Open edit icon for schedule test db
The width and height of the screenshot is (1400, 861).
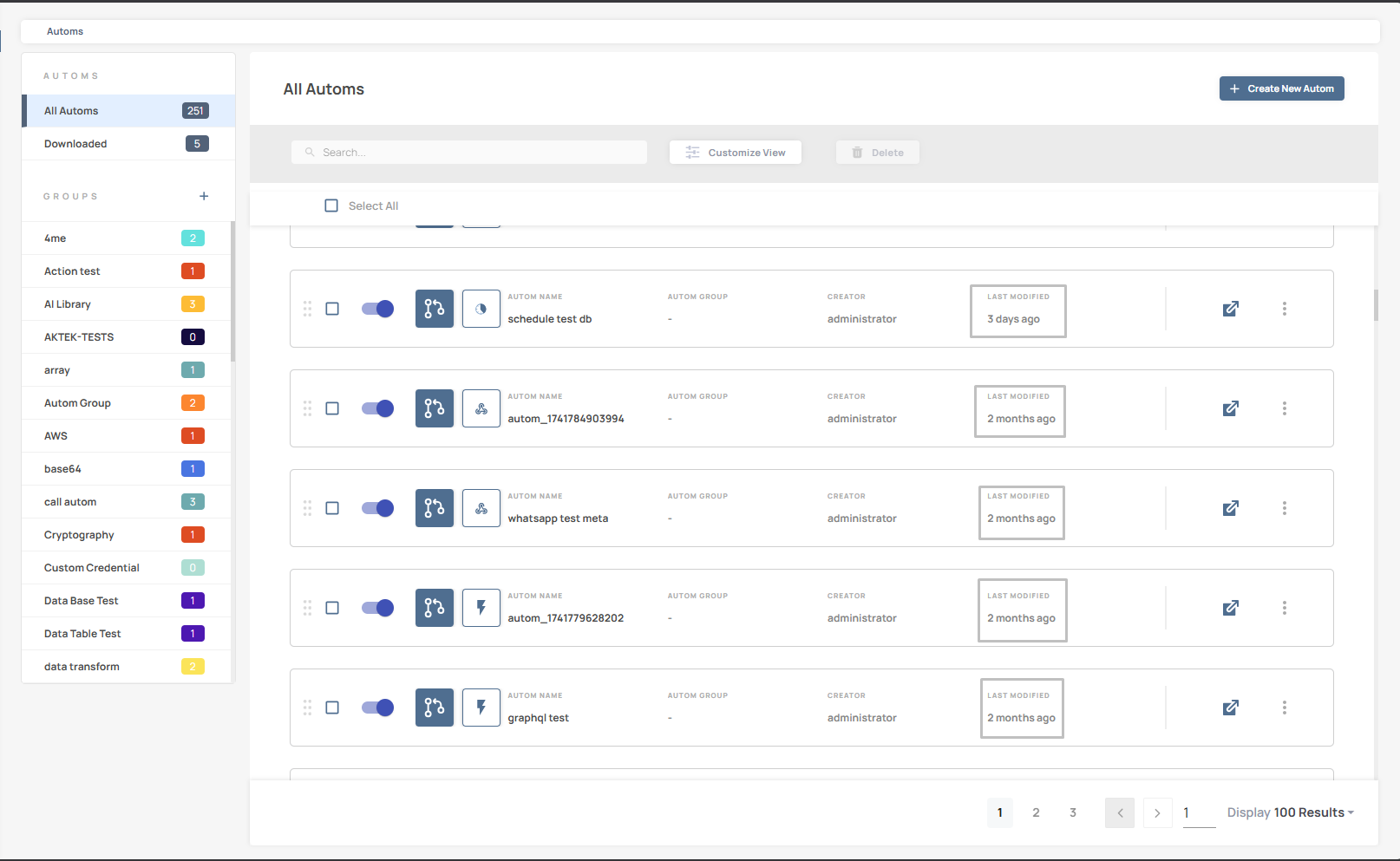pos(1230,309)
